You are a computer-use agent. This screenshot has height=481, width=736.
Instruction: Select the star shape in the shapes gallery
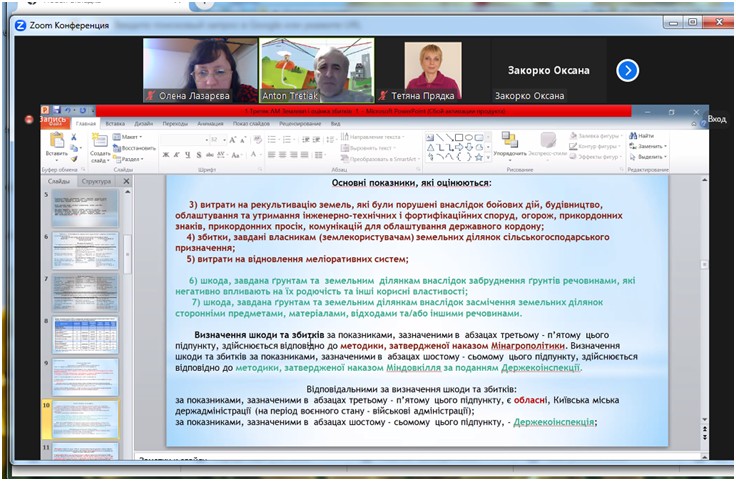click(479, 157)
